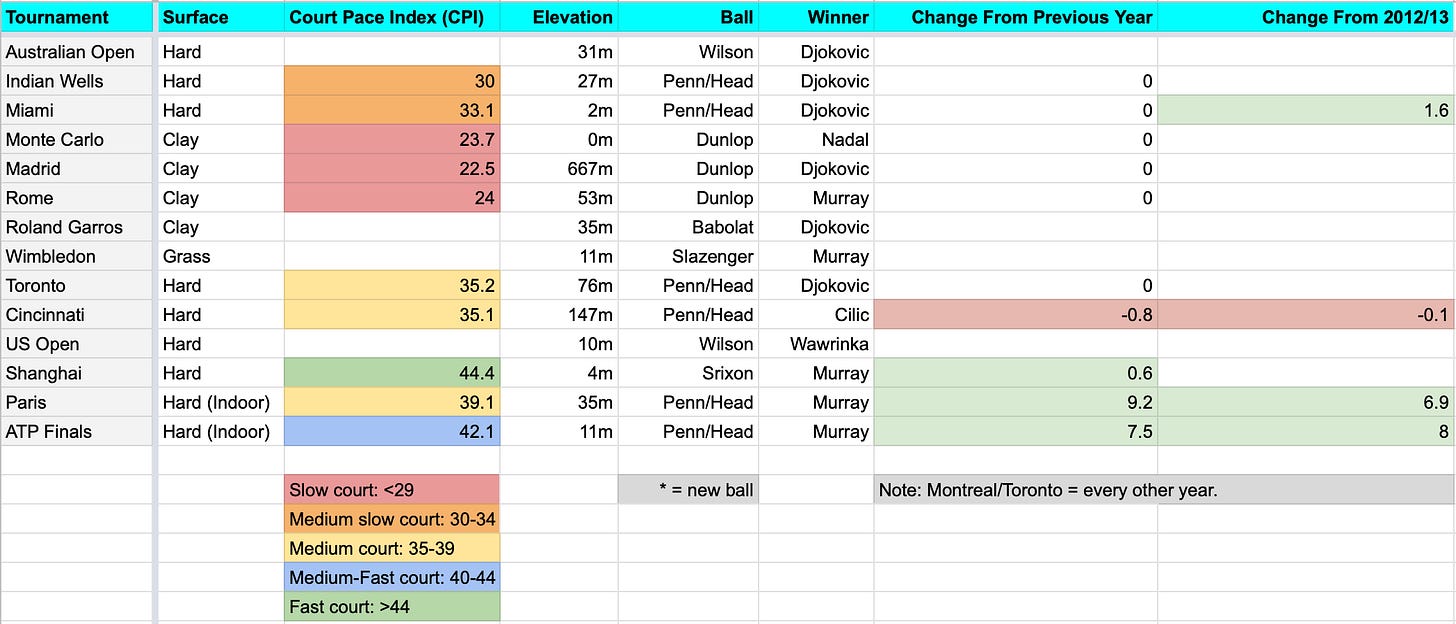Click ATP Finals' Hard (Indoor) surface cell
The image size is (1456, 624).
(221, 431)
